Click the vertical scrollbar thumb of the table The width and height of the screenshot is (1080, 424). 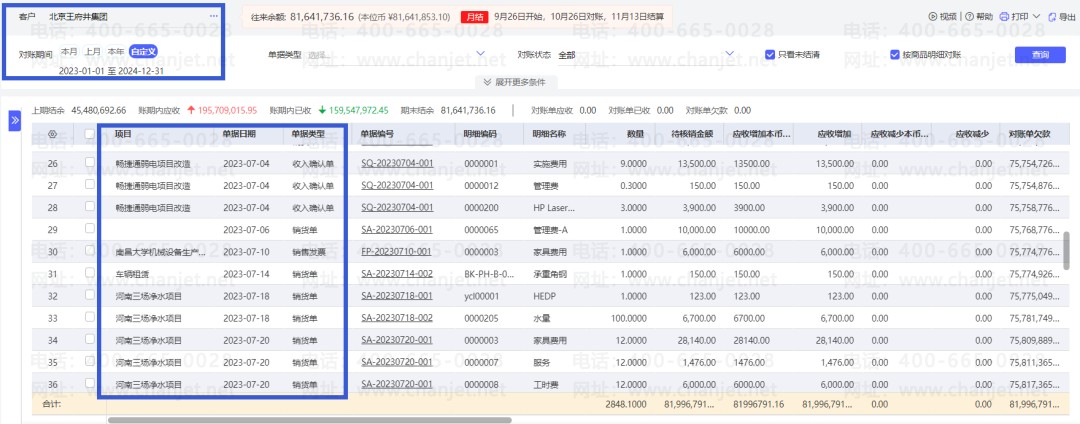[x=1068, y=250]
